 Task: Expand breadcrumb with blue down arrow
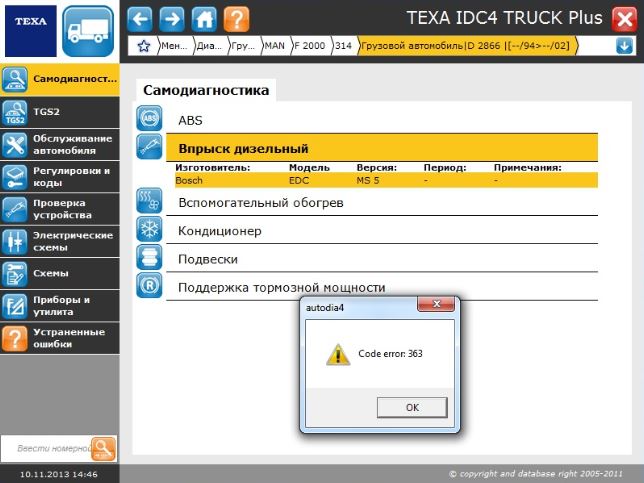point(624,46)
